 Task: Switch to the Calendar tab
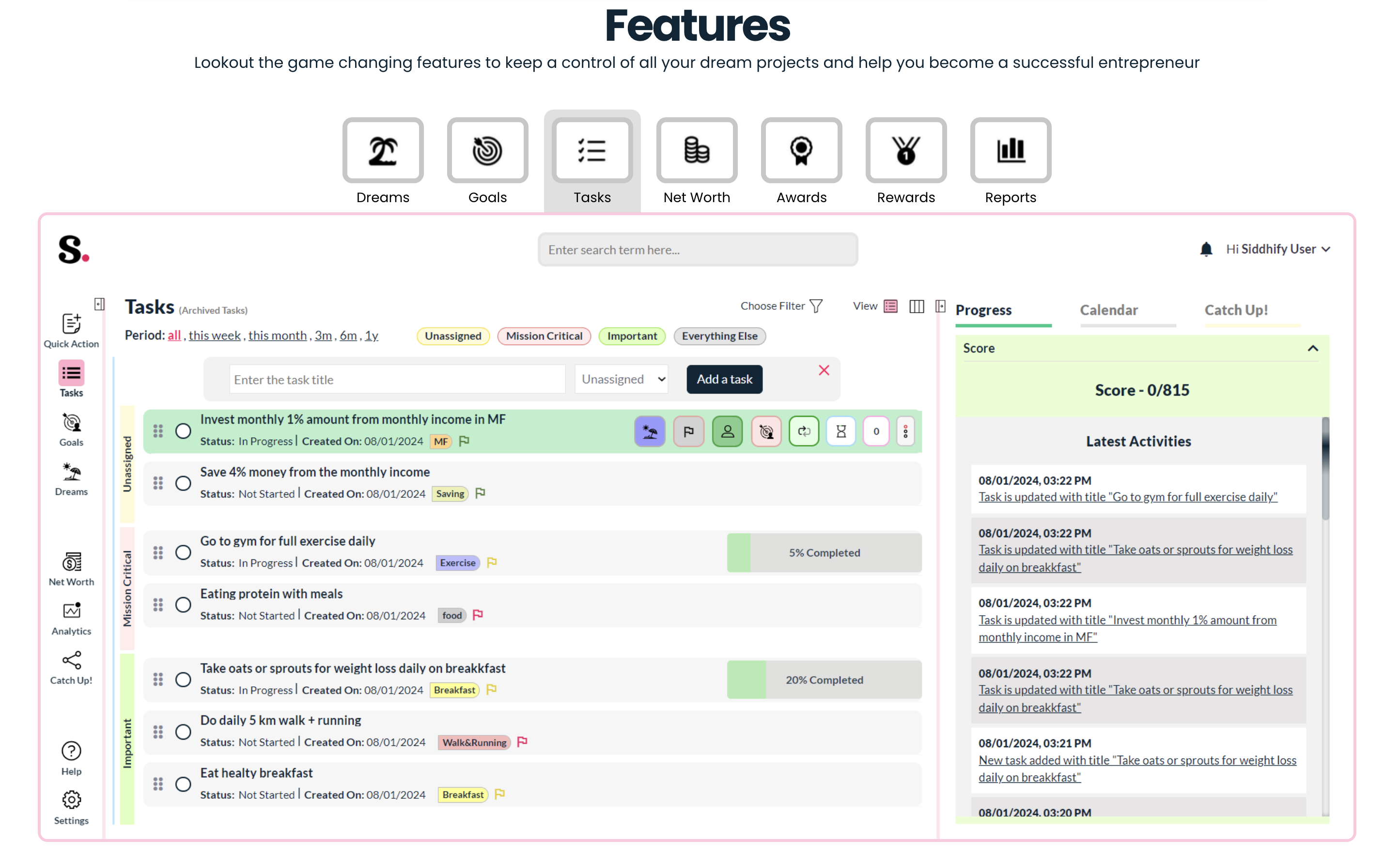pyautogui.click(x=1108, y=310)
